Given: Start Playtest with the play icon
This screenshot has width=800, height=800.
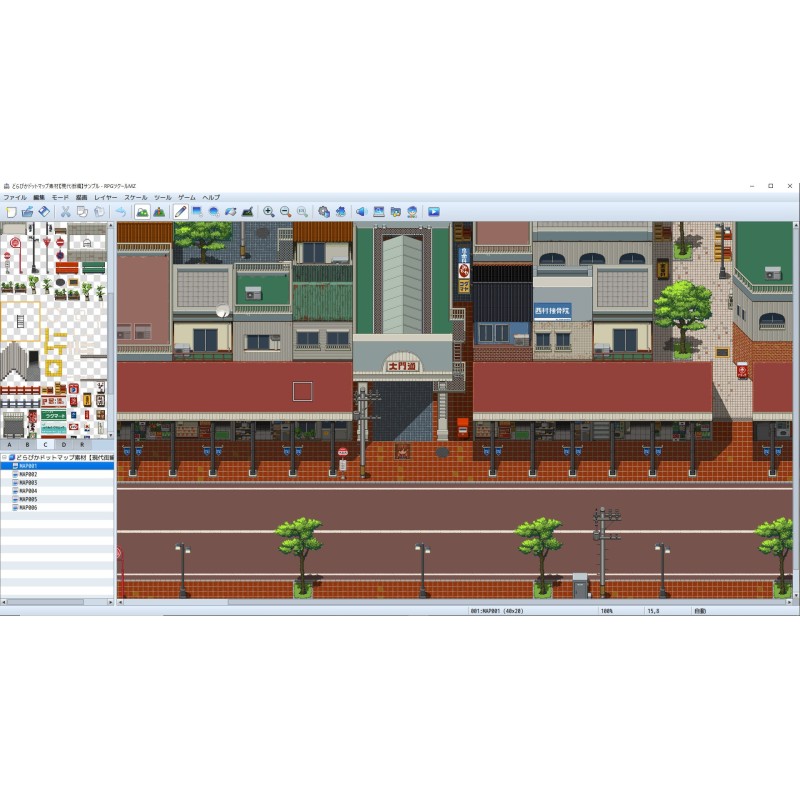Looking at the screenshot, I should pos(433,212).
